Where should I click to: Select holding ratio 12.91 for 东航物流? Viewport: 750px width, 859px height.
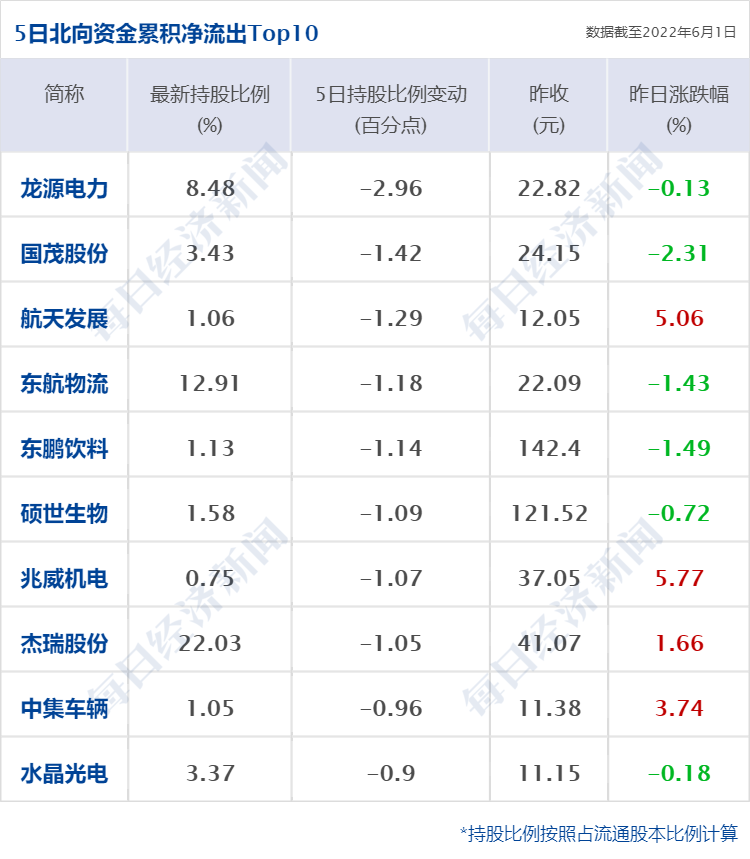210,383
